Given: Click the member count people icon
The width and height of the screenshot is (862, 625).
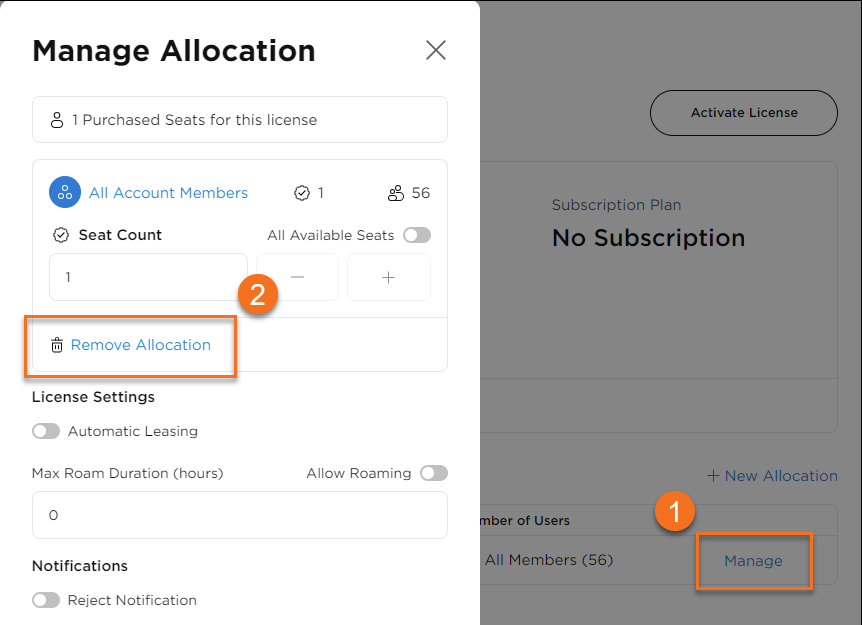Looking at the screenshot, I should point(396,193).
